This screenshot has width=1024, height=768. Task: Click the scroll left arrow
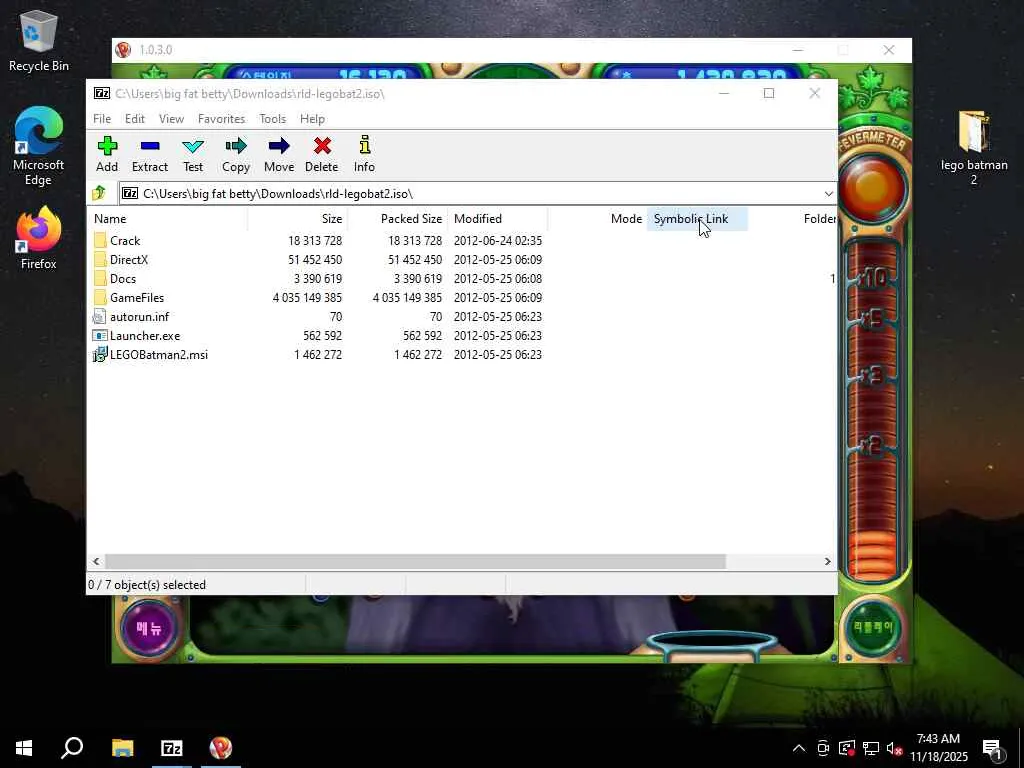[x=96, y=561]
